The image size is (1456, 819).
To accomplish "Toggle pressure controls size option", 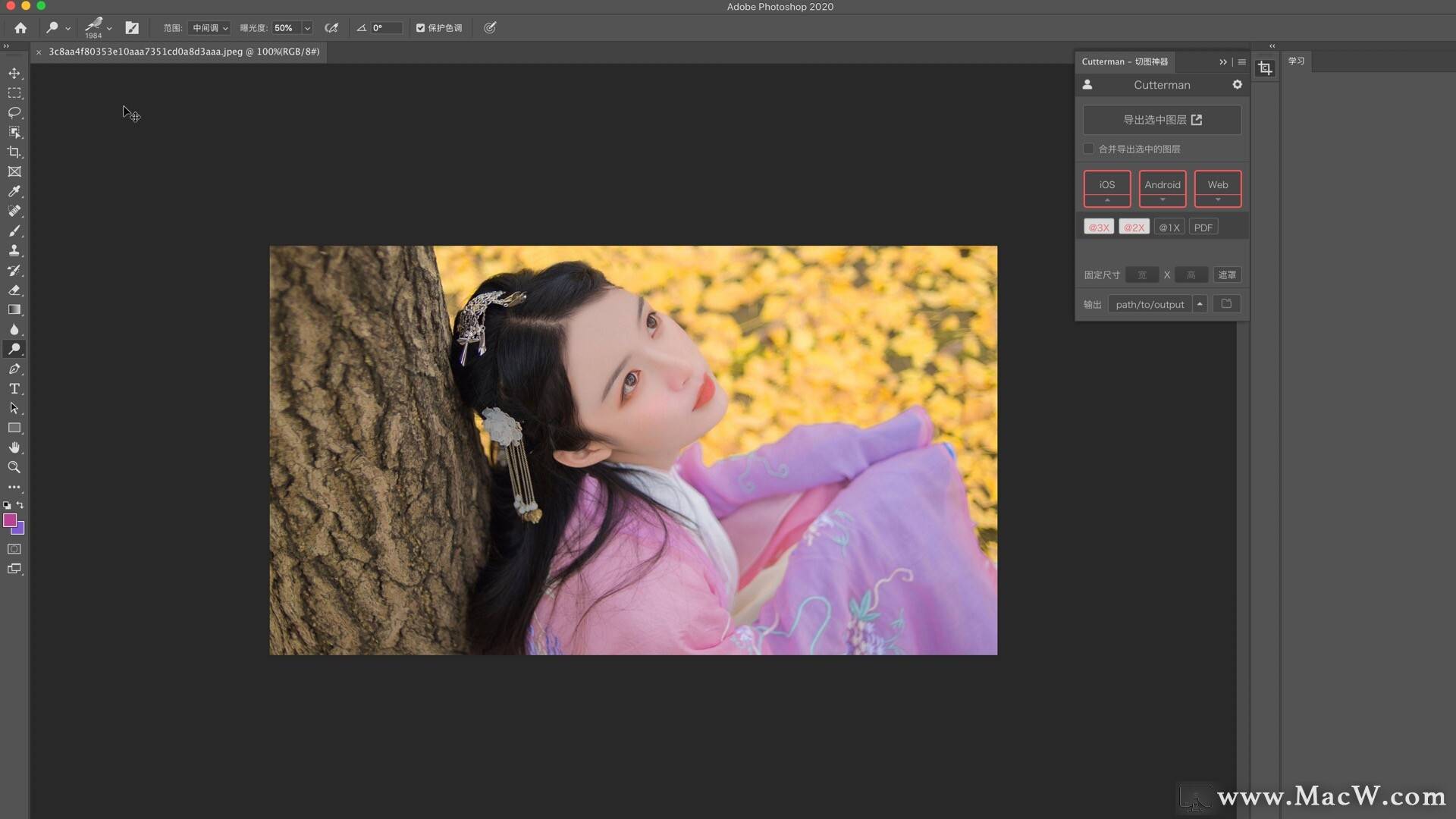I will click(490, 28).
